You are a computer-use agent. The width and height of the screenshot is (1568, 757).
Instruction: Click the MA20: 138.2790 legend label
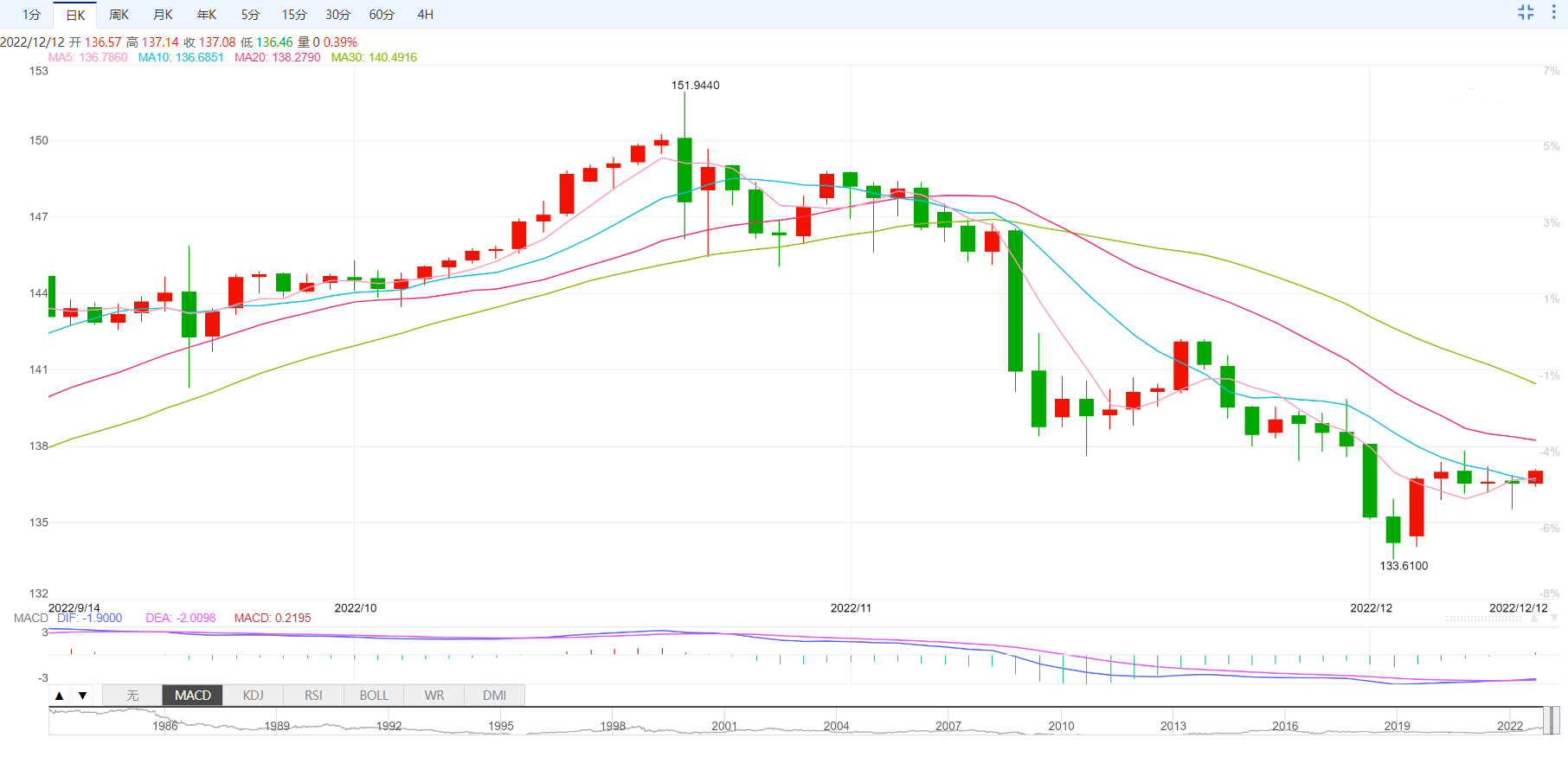(x=278, y=58)
